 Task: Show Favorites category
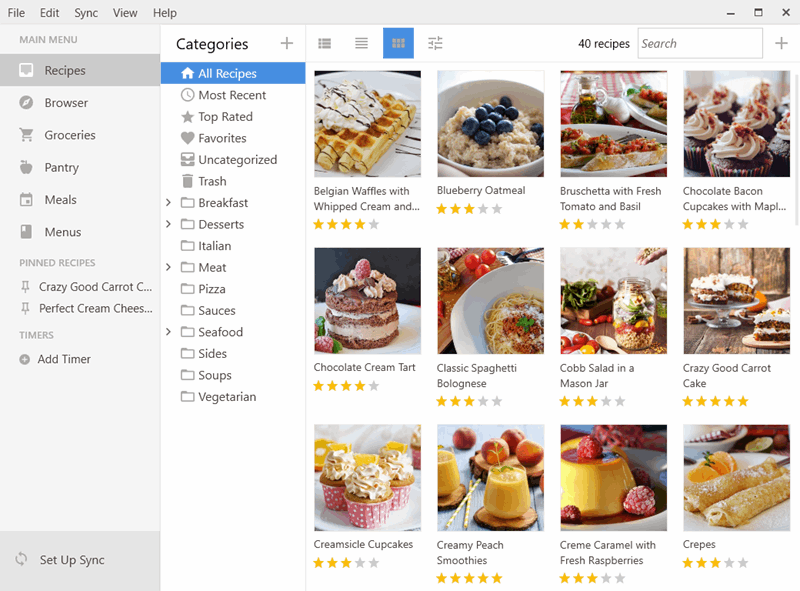coord(222,138)
